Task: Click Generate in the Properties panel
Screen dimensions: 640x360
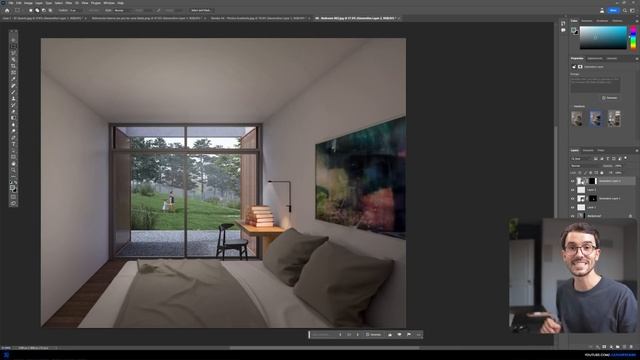Action: click(610, 98)
